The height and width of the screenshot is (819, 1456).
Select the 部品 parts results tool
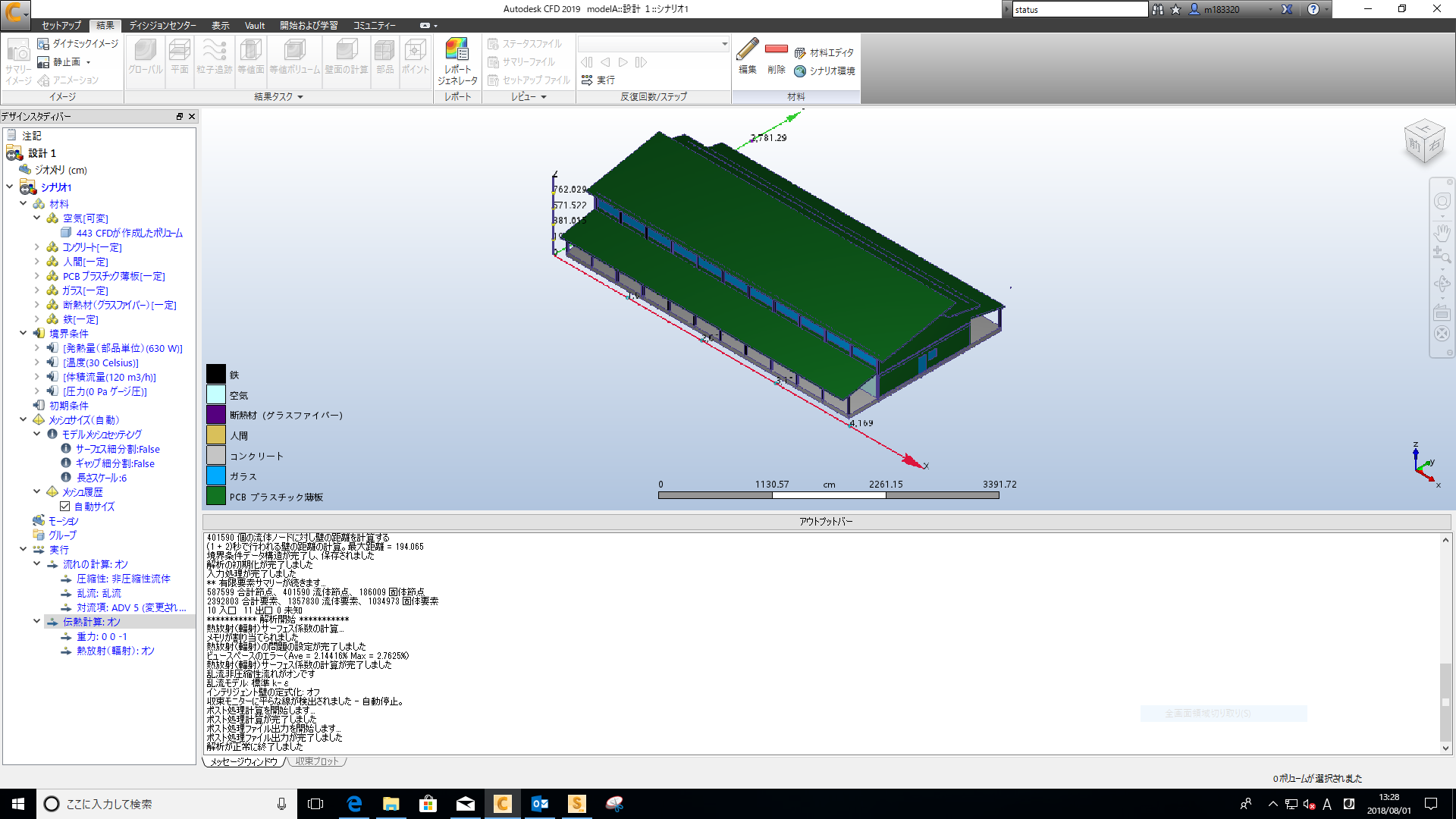(x=384, y=56)
